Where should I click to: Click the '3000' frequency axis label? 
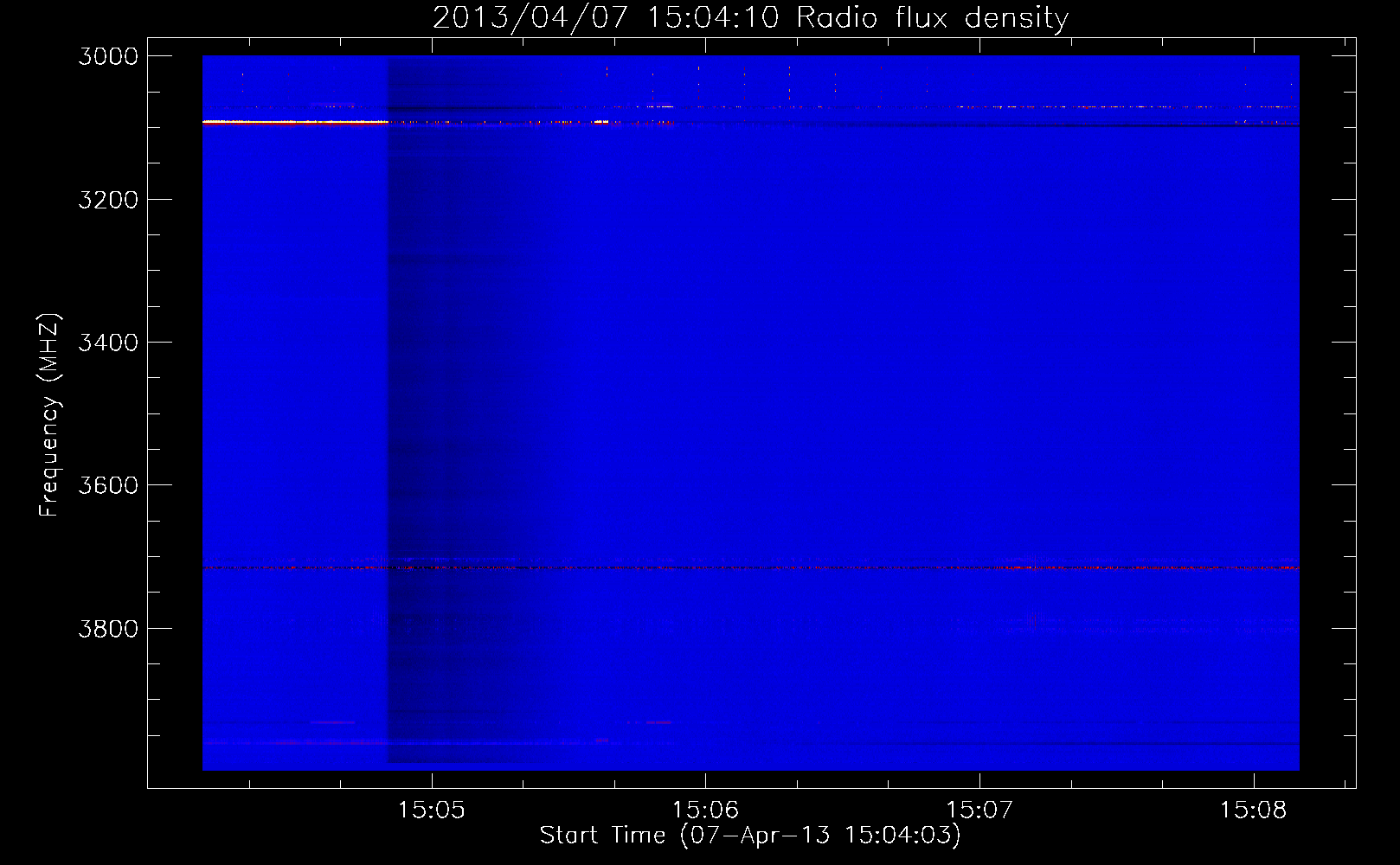(x=108, y=56)
